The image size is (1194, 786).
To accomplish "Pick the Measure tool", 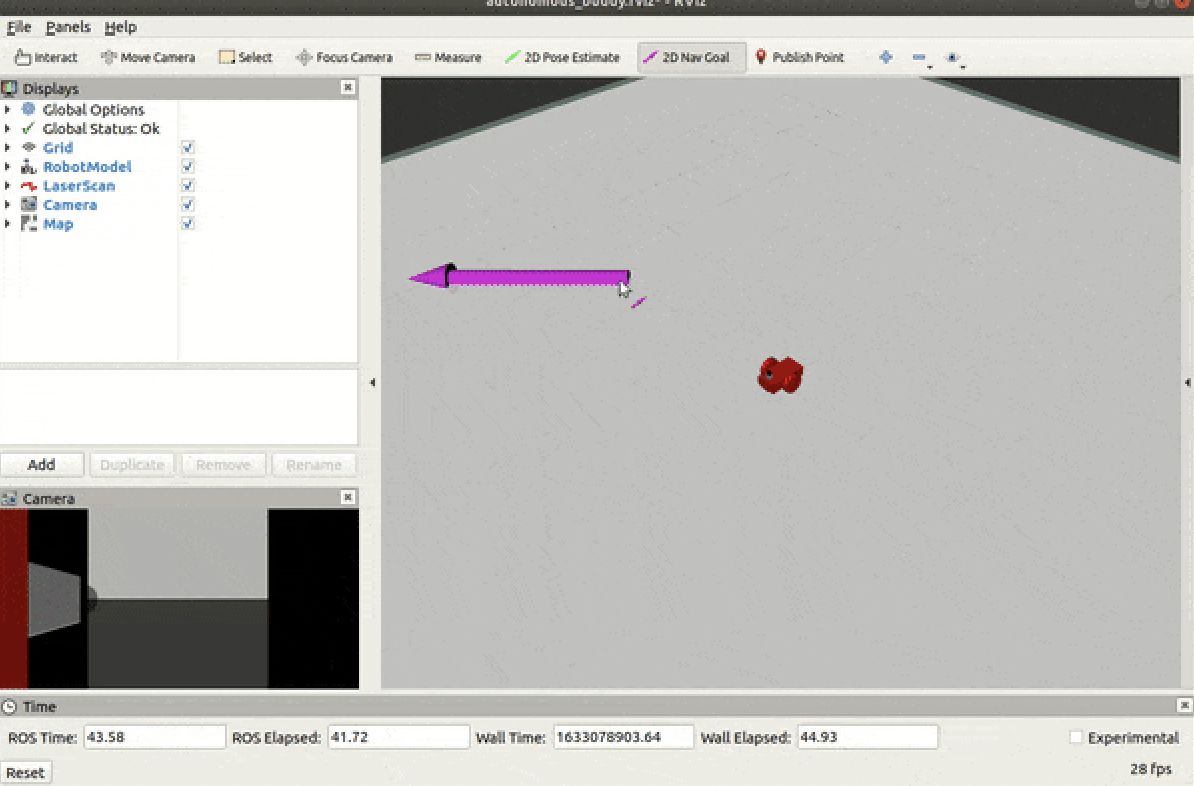I will 448,57.
